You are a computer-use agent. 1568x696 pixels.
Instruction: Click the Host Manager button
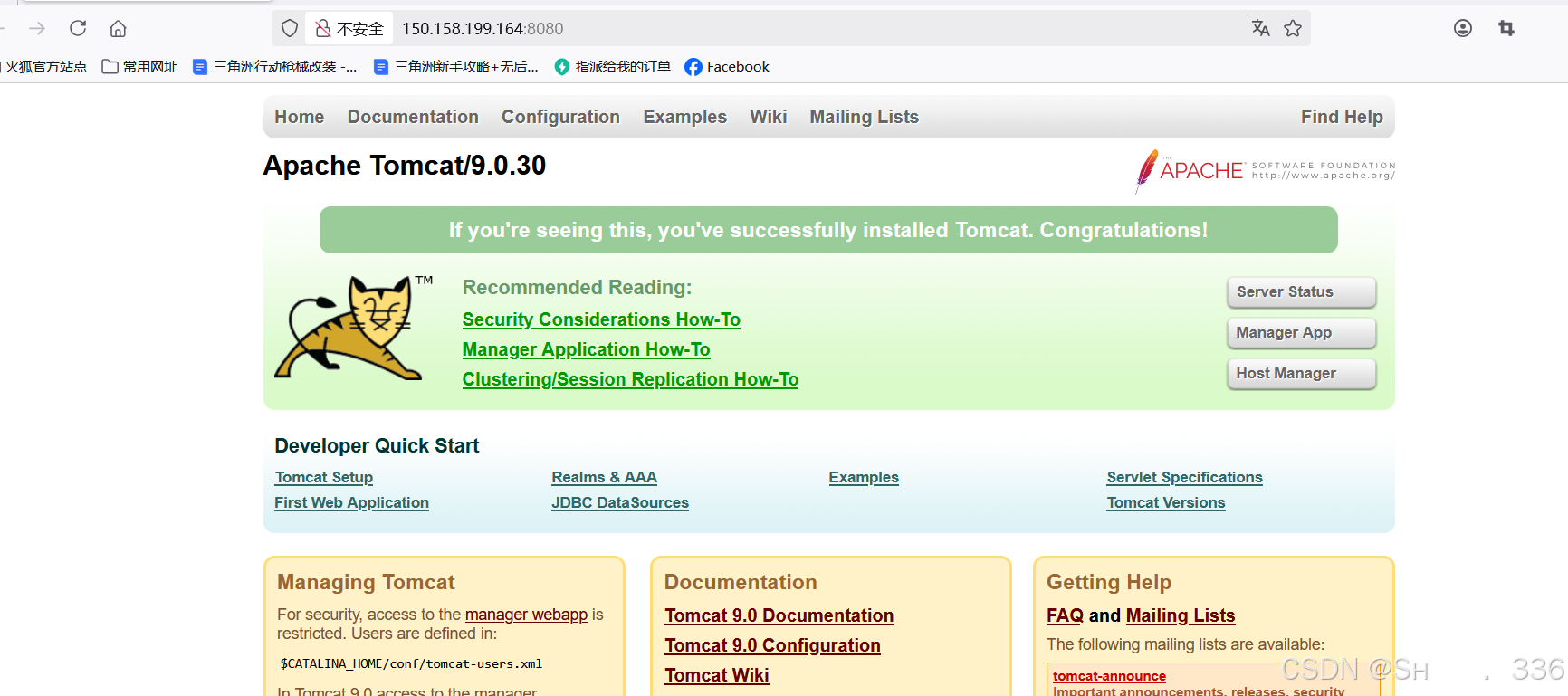tap(1302, 373)
